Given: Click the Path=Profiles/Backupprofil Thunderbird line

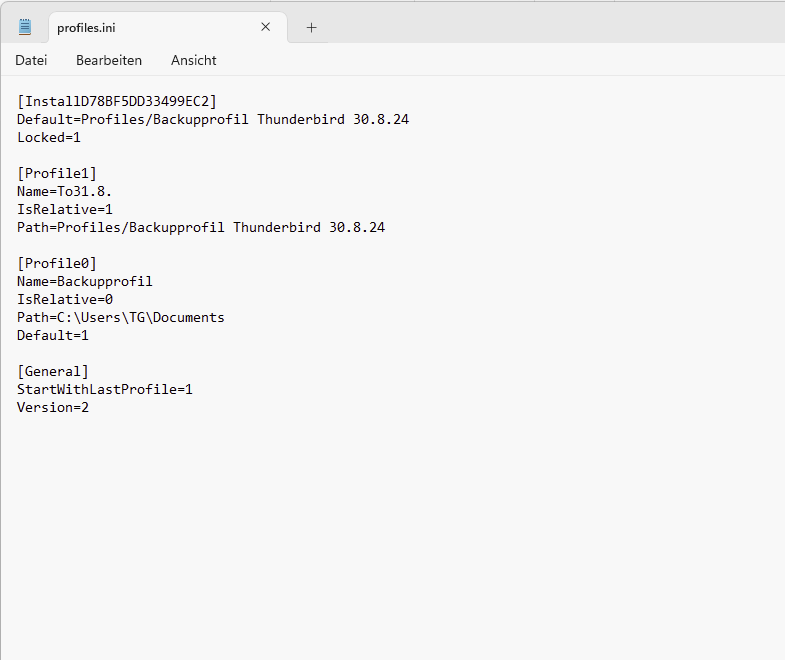Looking at the screenshot, I should 200,227.
